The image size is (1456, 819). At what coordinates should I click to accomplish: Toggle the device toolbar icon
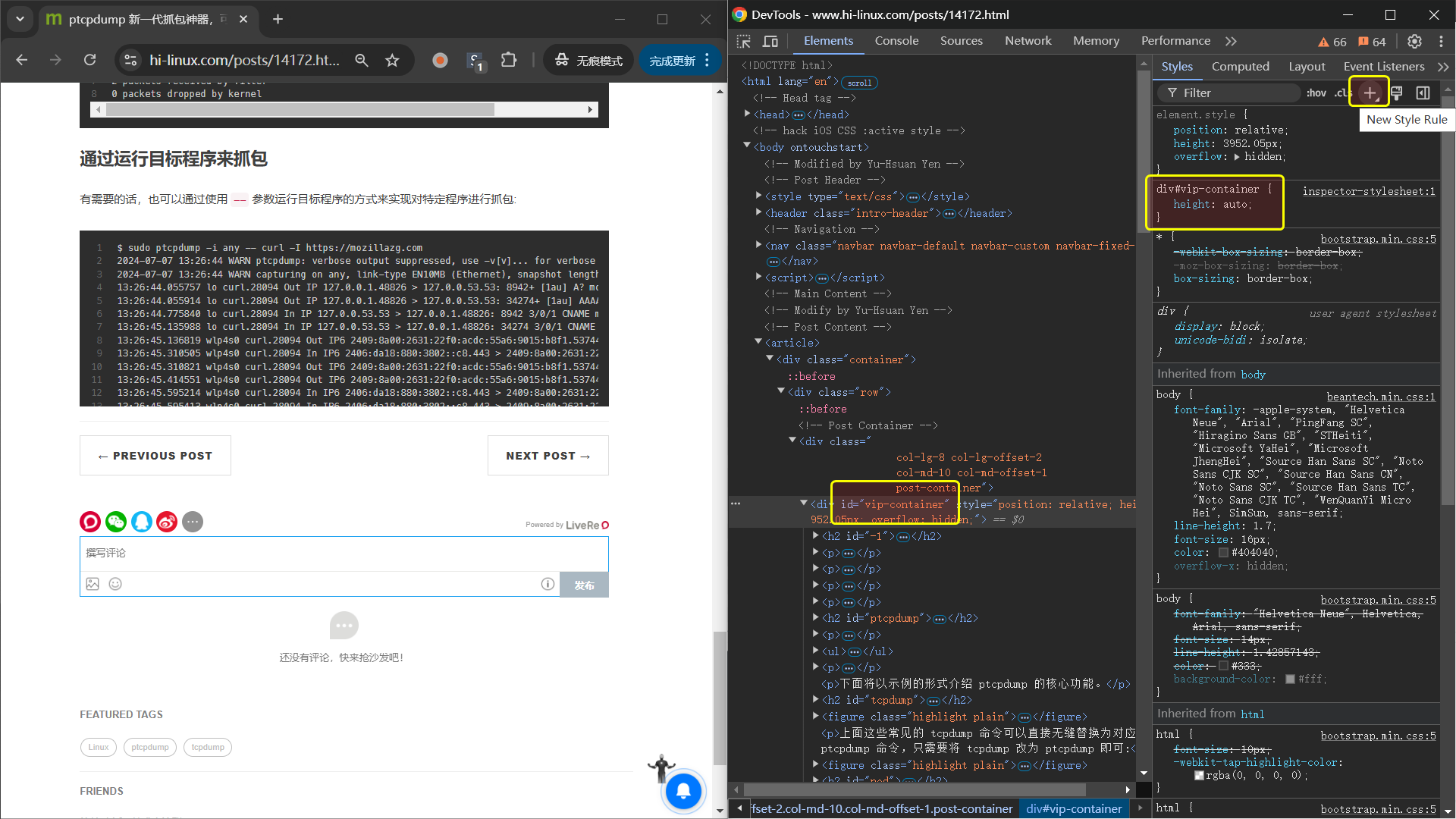point(770,41)
